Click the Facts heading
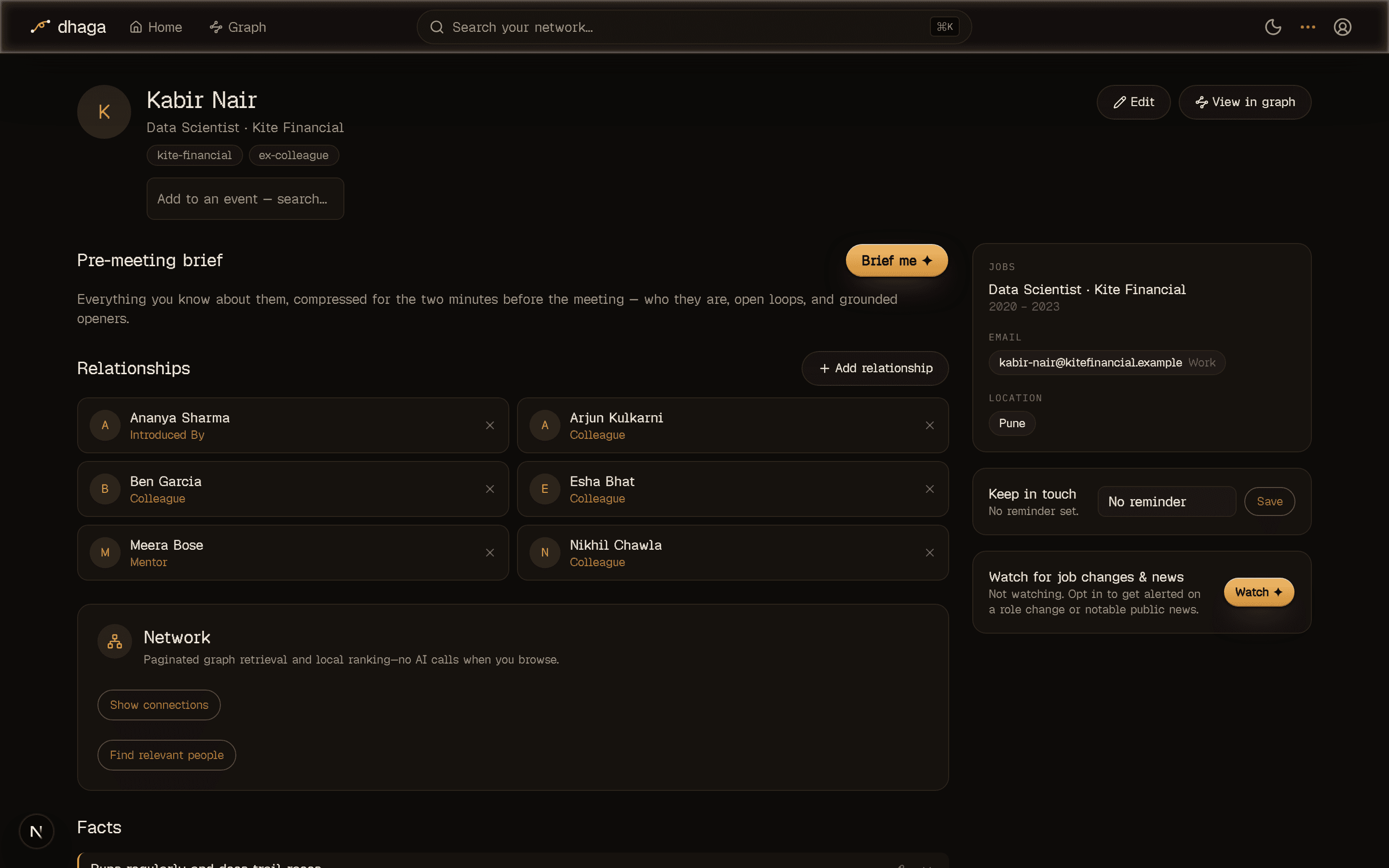The image size is (1389, 868). (99, 828)
